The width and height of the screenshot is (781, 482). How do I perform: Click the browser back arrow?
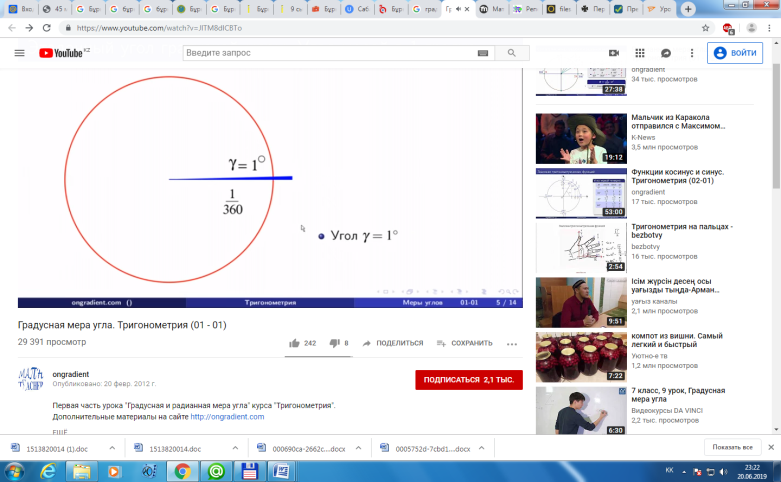pyautogui.click(x=12, y=28)
